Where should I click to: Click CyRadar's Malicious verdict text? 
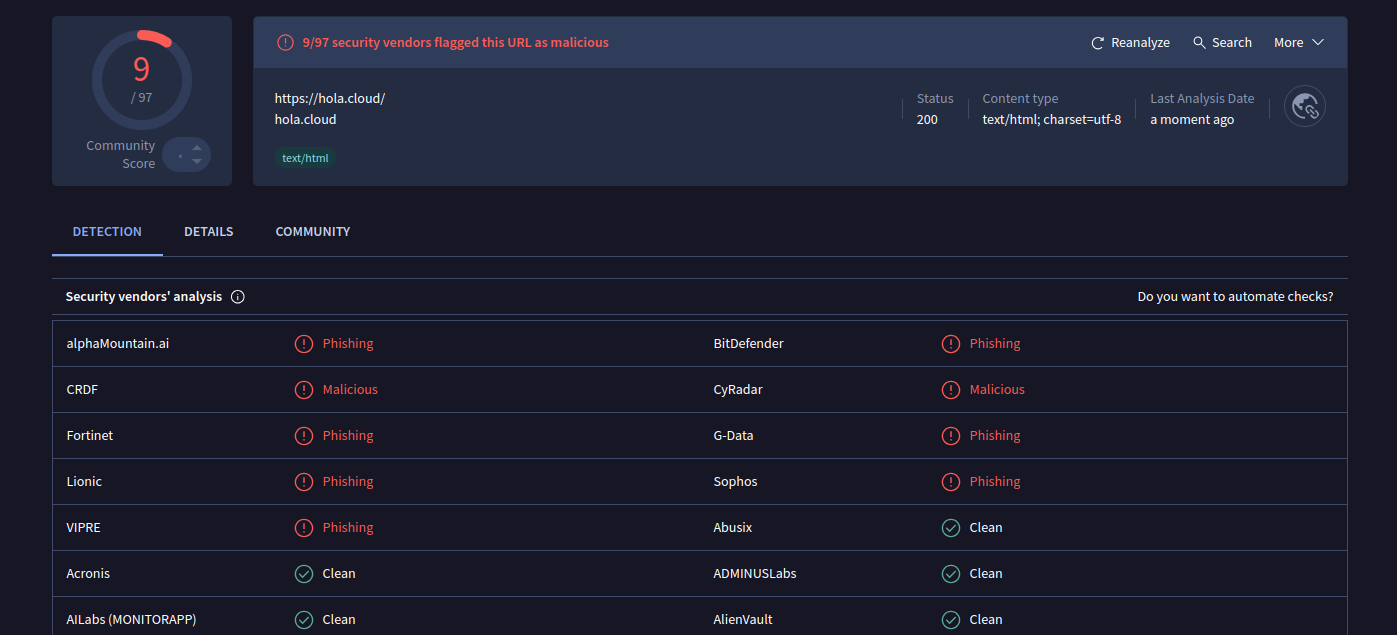(997, 389)
